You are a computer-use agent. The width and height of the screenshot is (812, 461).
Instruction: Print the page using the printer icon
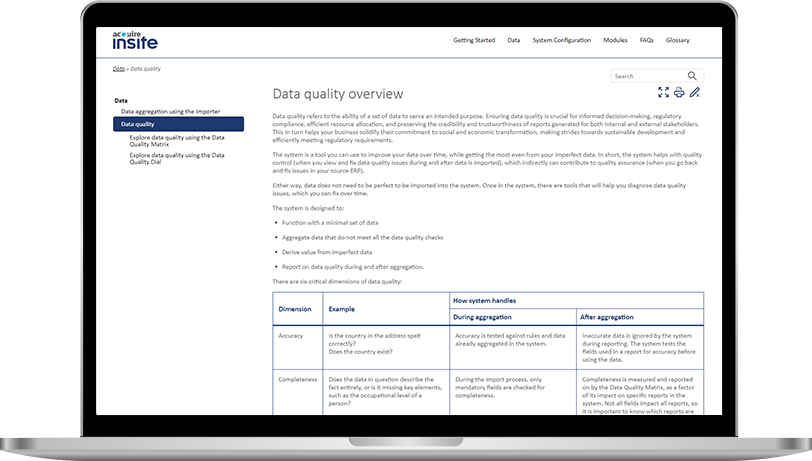679,93
